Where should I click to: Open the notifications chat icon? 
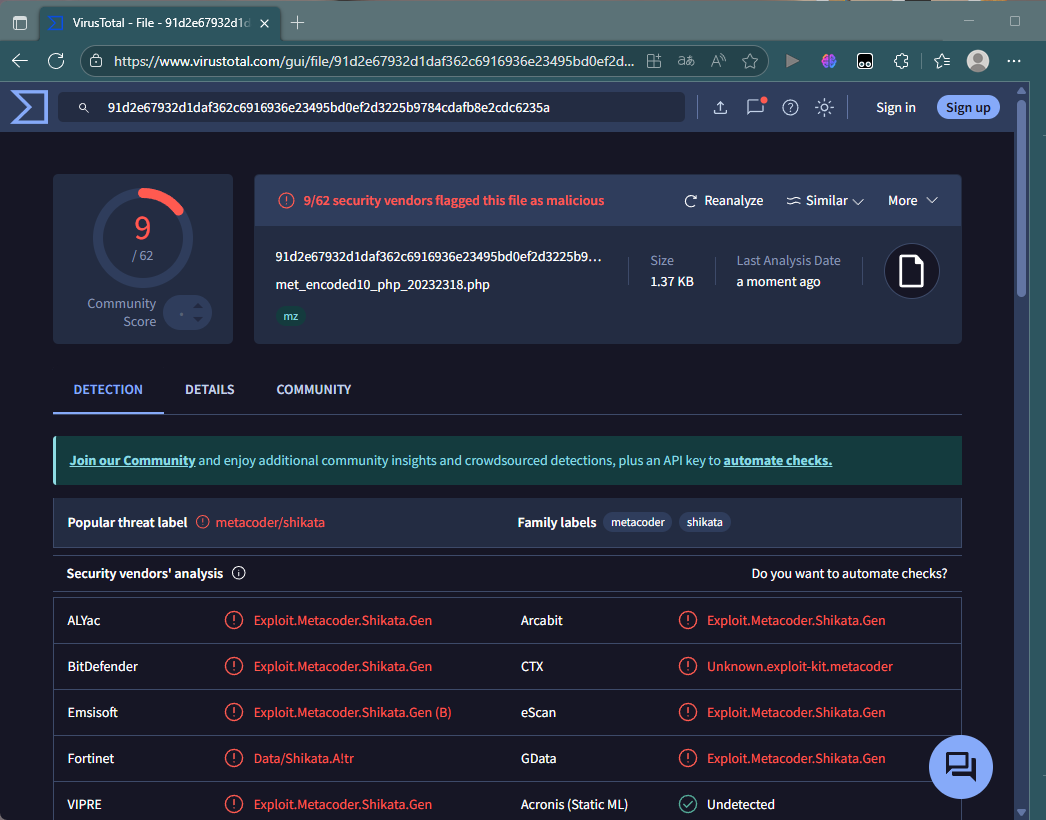[756, 107]
